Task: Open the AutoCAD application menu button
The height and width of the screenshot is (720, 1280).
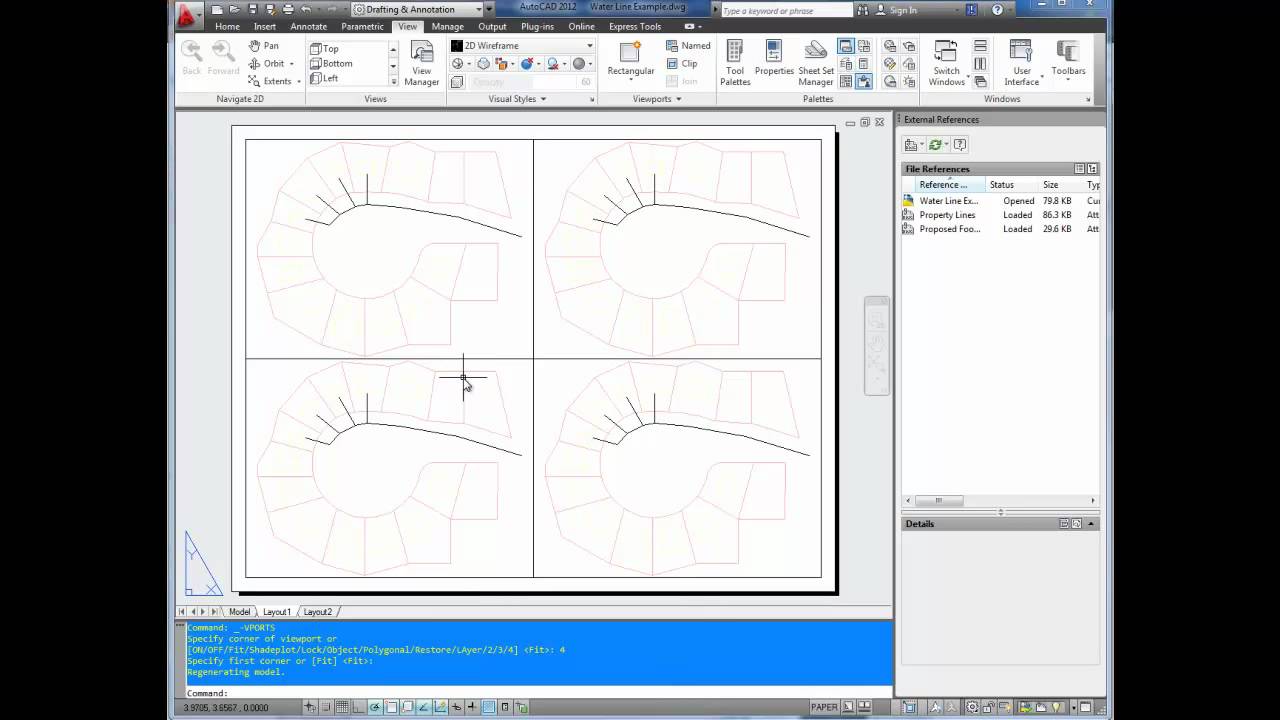Action: tap(190, 14)
